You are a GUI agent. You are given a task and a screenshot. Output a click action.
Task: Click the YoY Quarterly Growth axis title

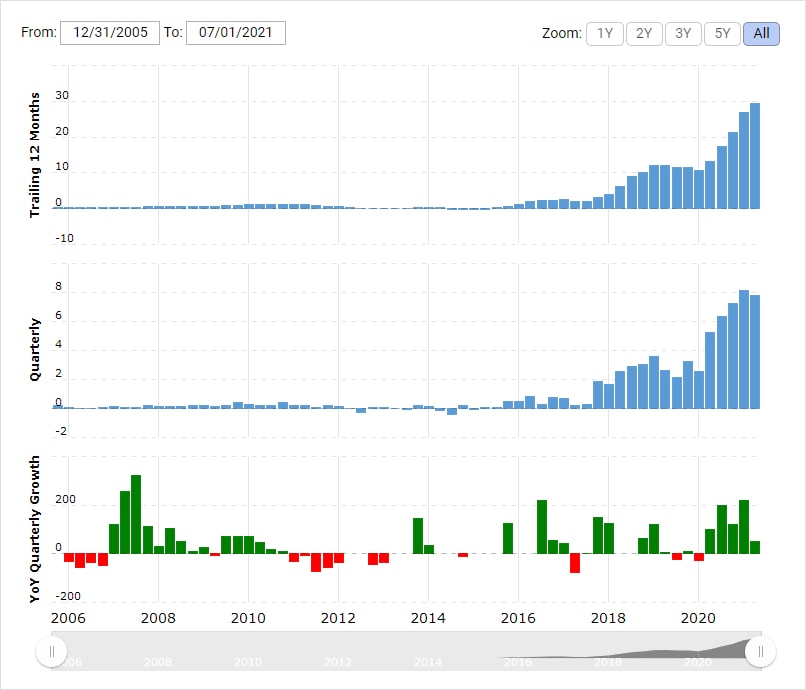36,529
